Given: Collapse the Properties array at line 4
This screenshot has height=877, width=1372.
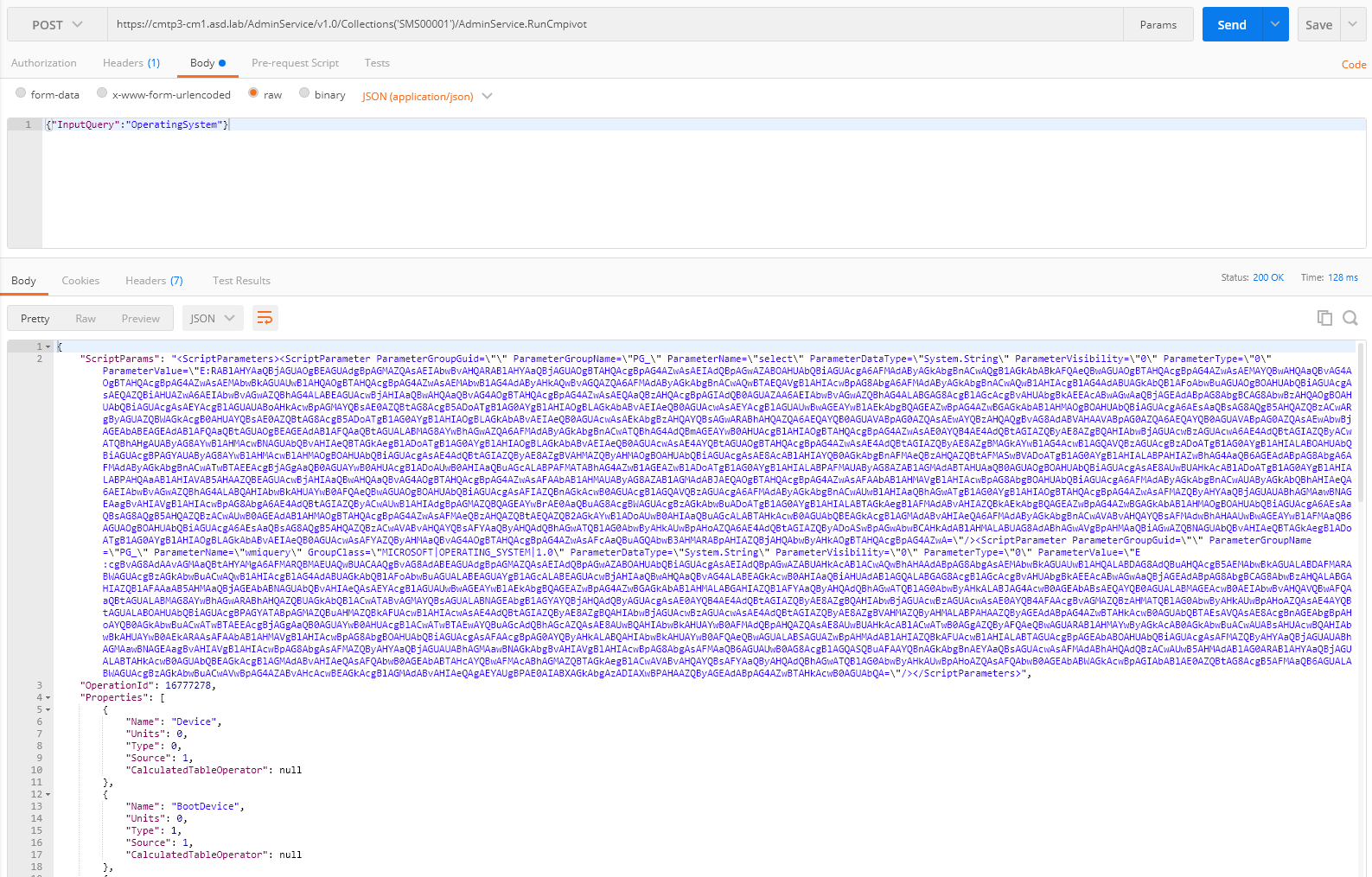Looking at the screenshot, I should (x=48, y=697).
